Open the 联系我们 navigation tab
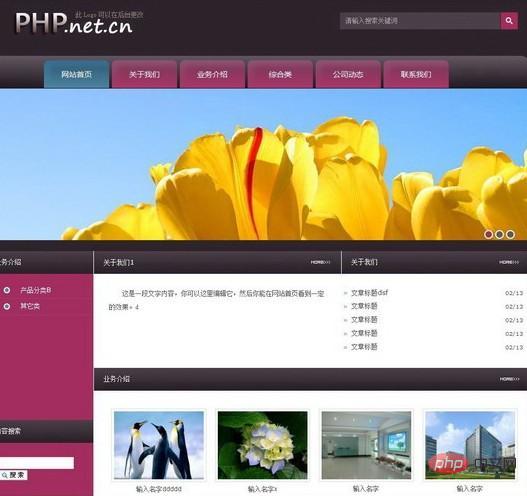The image size is (527, 496). [416, 74]
